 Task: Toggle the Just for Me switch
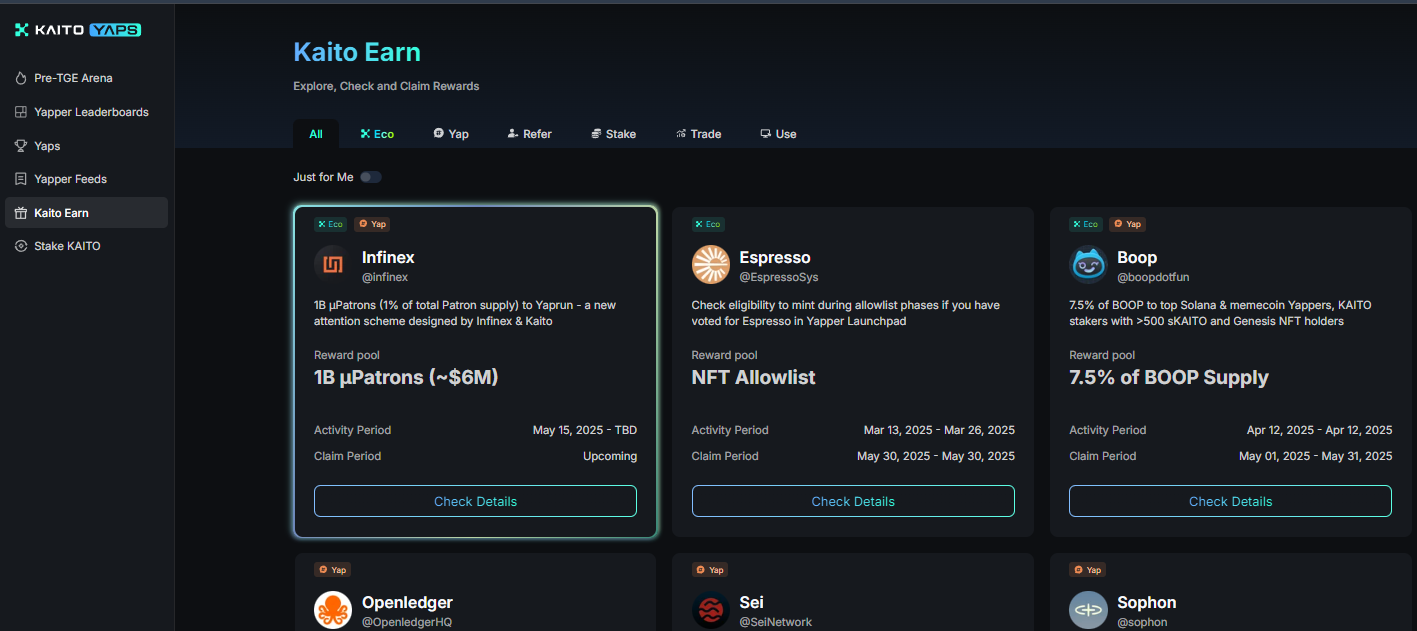[371, 177]
